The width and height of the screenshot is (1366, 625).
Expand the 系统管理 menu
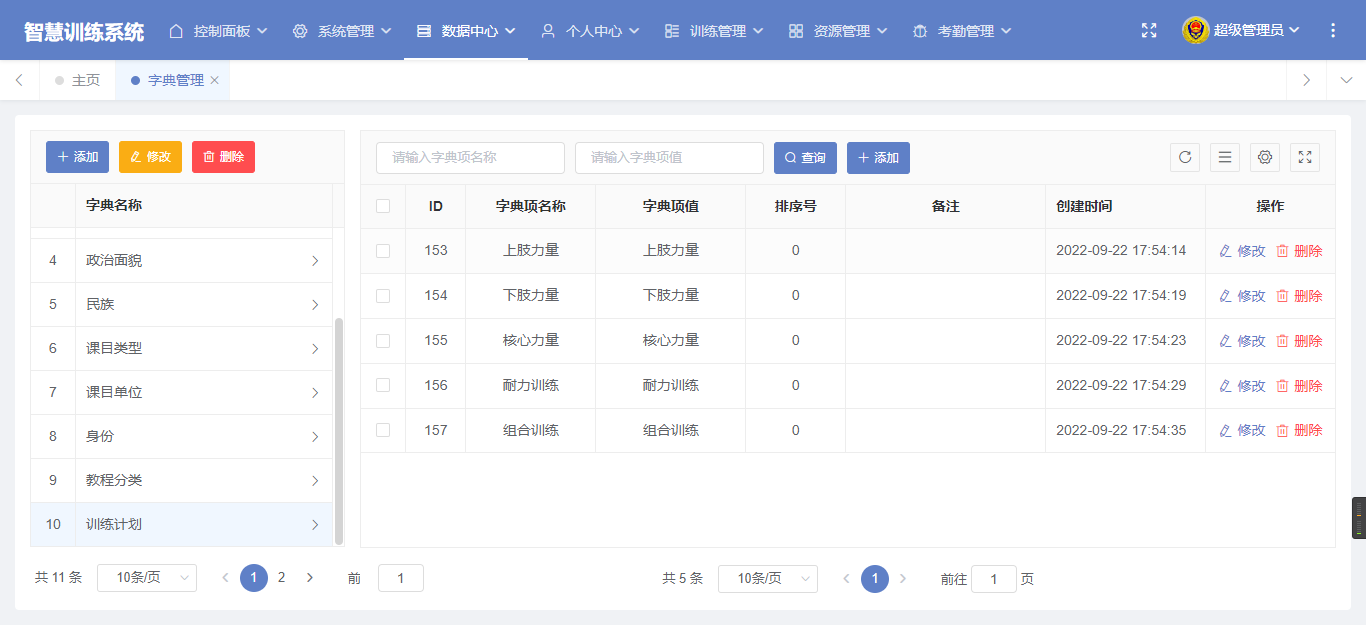point(342,31)
